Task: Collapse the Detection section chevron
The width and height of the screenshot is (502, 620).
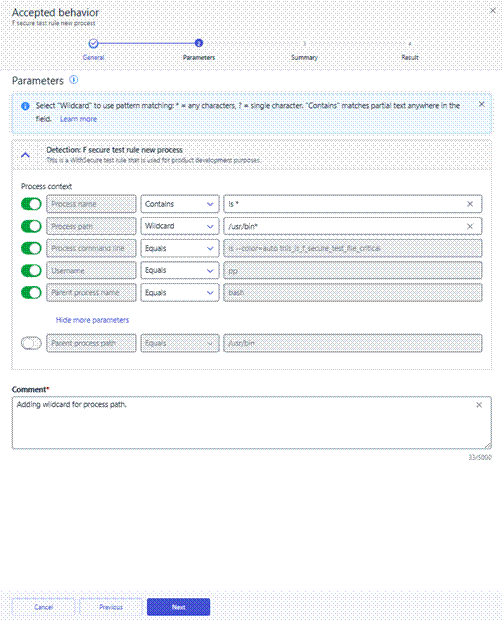Action: [25, 155]
